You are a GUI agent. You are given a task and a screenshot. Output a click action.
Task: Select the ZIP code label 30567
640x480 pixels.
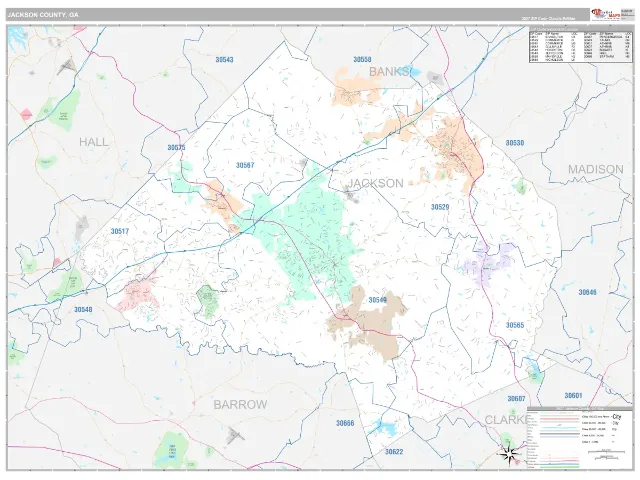point(245,165)
